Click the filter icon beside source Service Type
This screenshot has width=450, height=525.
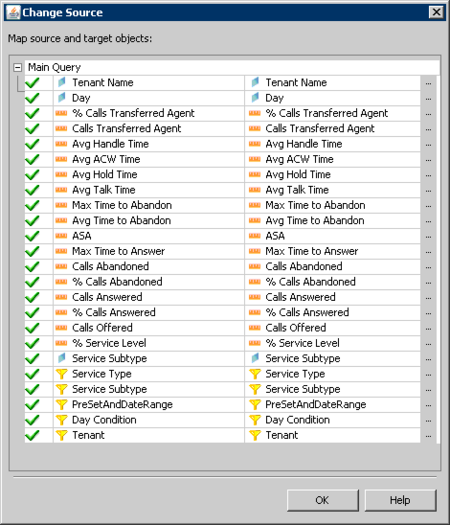[x=62, y=374]
